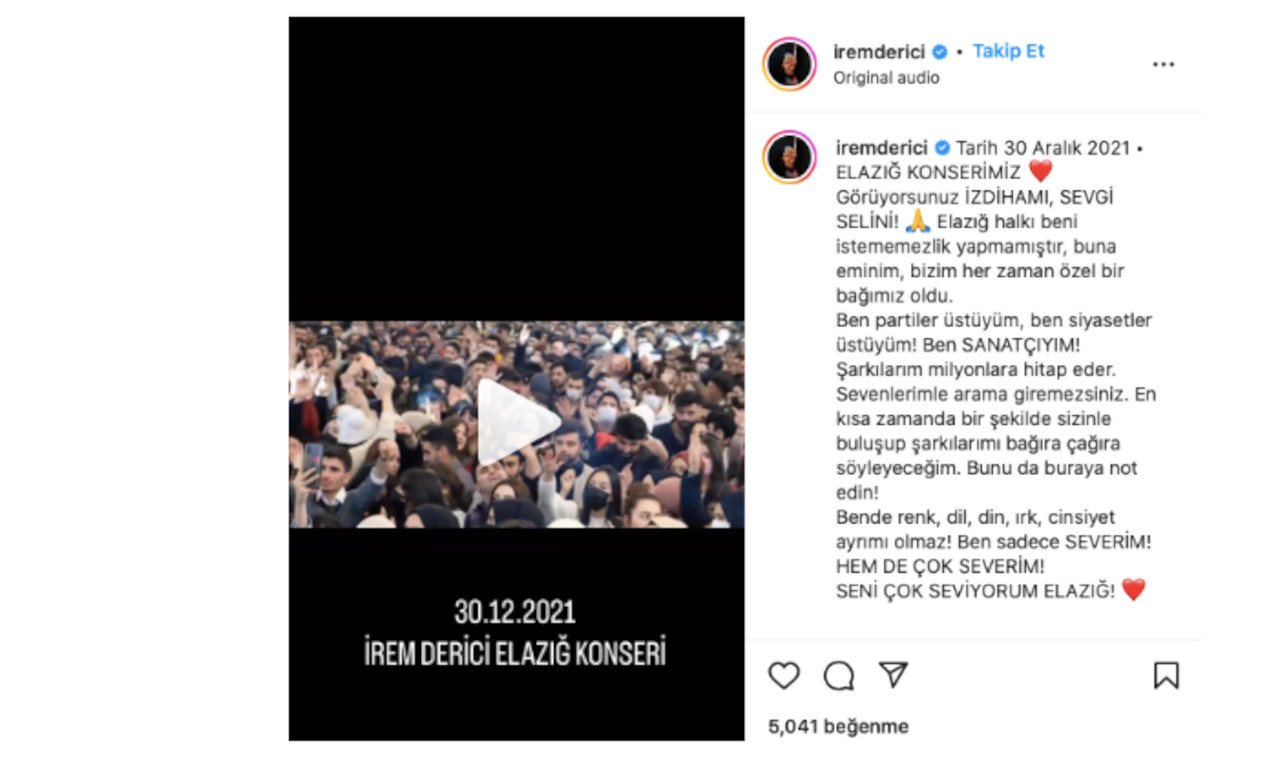1280x776 pixels.
Task: Click the İREM DERİCİ ELAZIĞ KONSERİ video title
Action: point(515,653)
